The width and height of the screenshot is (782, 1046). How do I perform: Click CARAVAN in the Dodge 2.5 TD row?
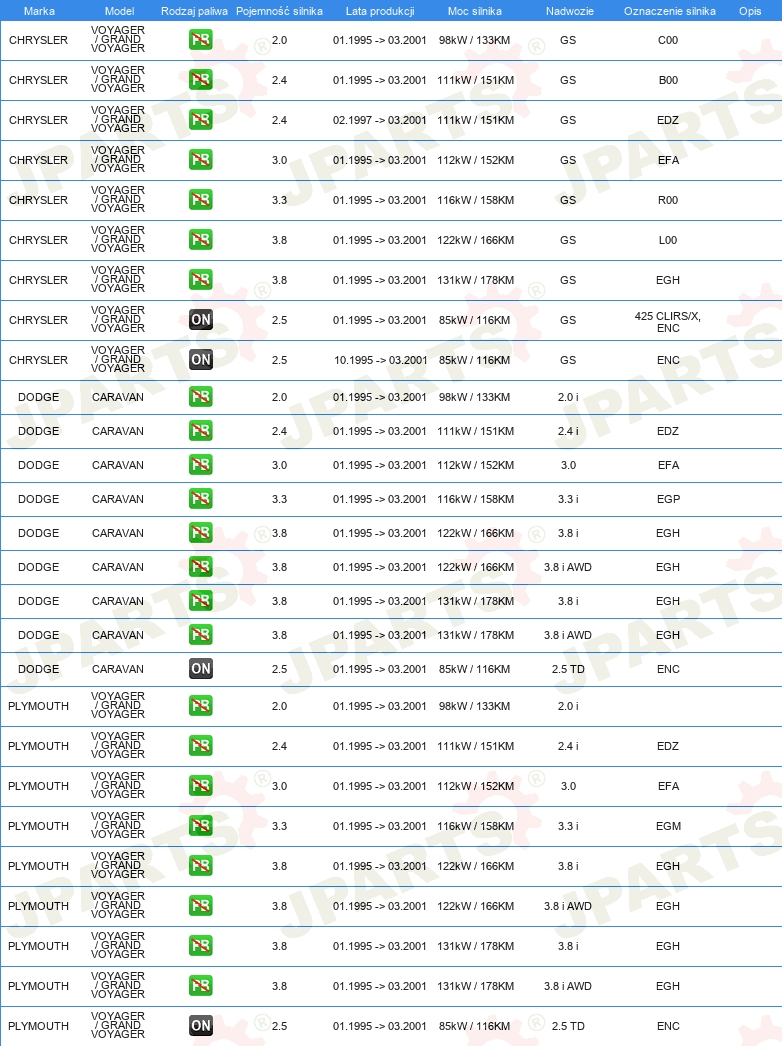coord(117,669)
